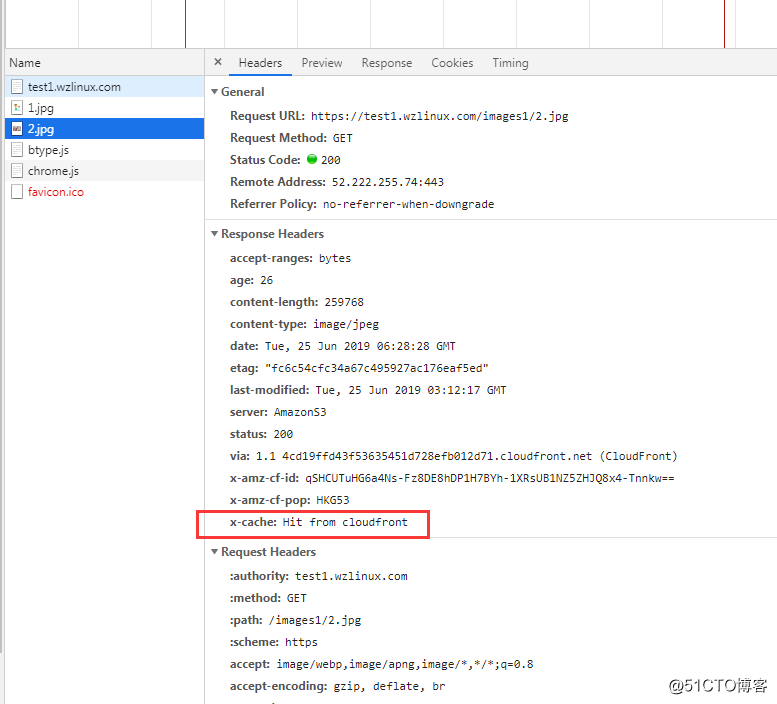Click the Remote Address value 52.222.255.74:443
777x704 pixels.
[x=388, y=182]
